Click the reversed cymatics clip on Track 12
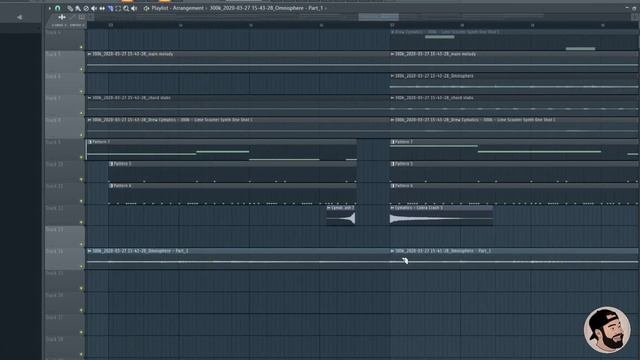The image size is (640, 360). tap(341, 216)
